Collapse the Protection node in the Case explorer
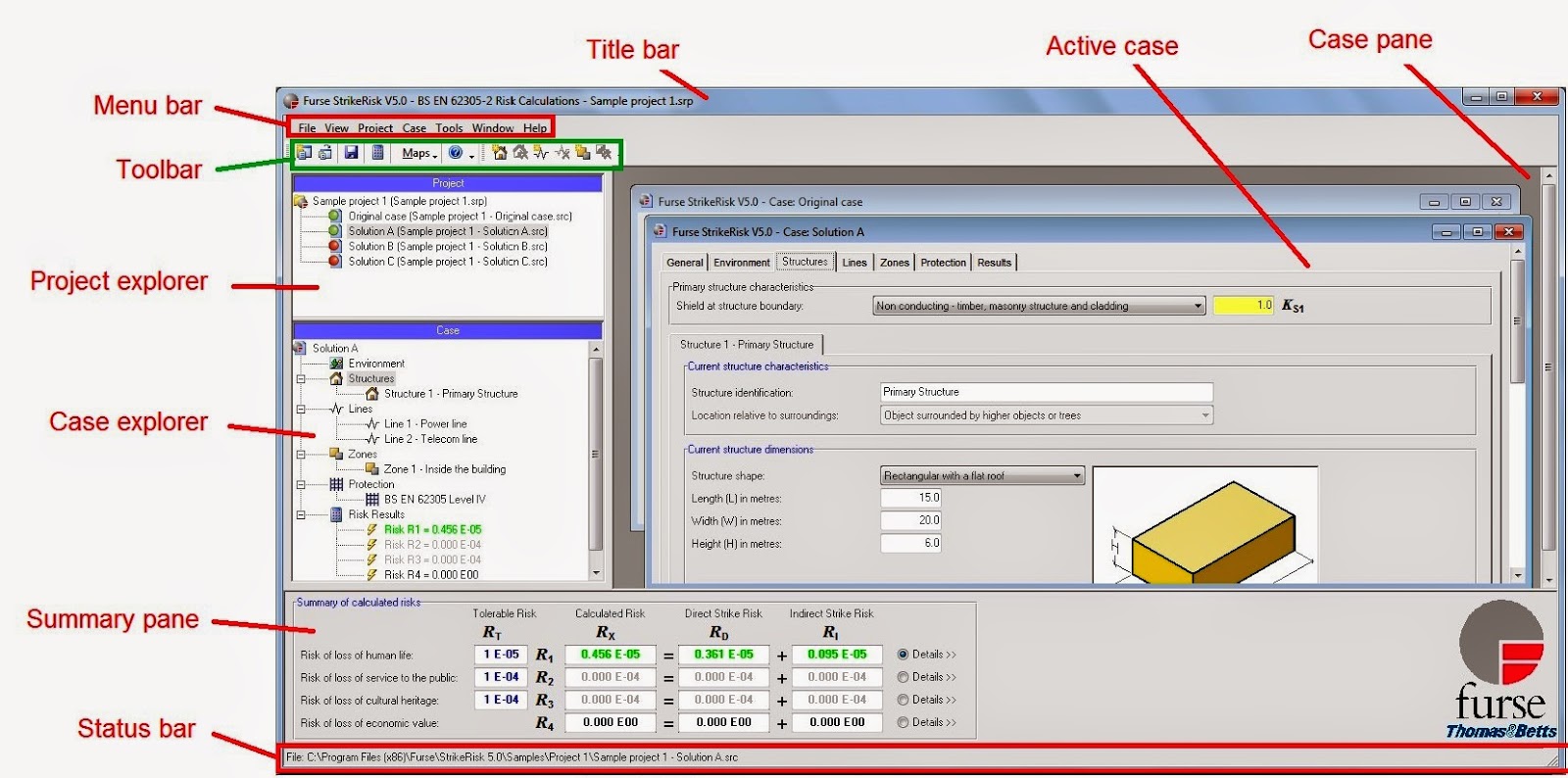 pyautogui.click(x=301, y=485)
